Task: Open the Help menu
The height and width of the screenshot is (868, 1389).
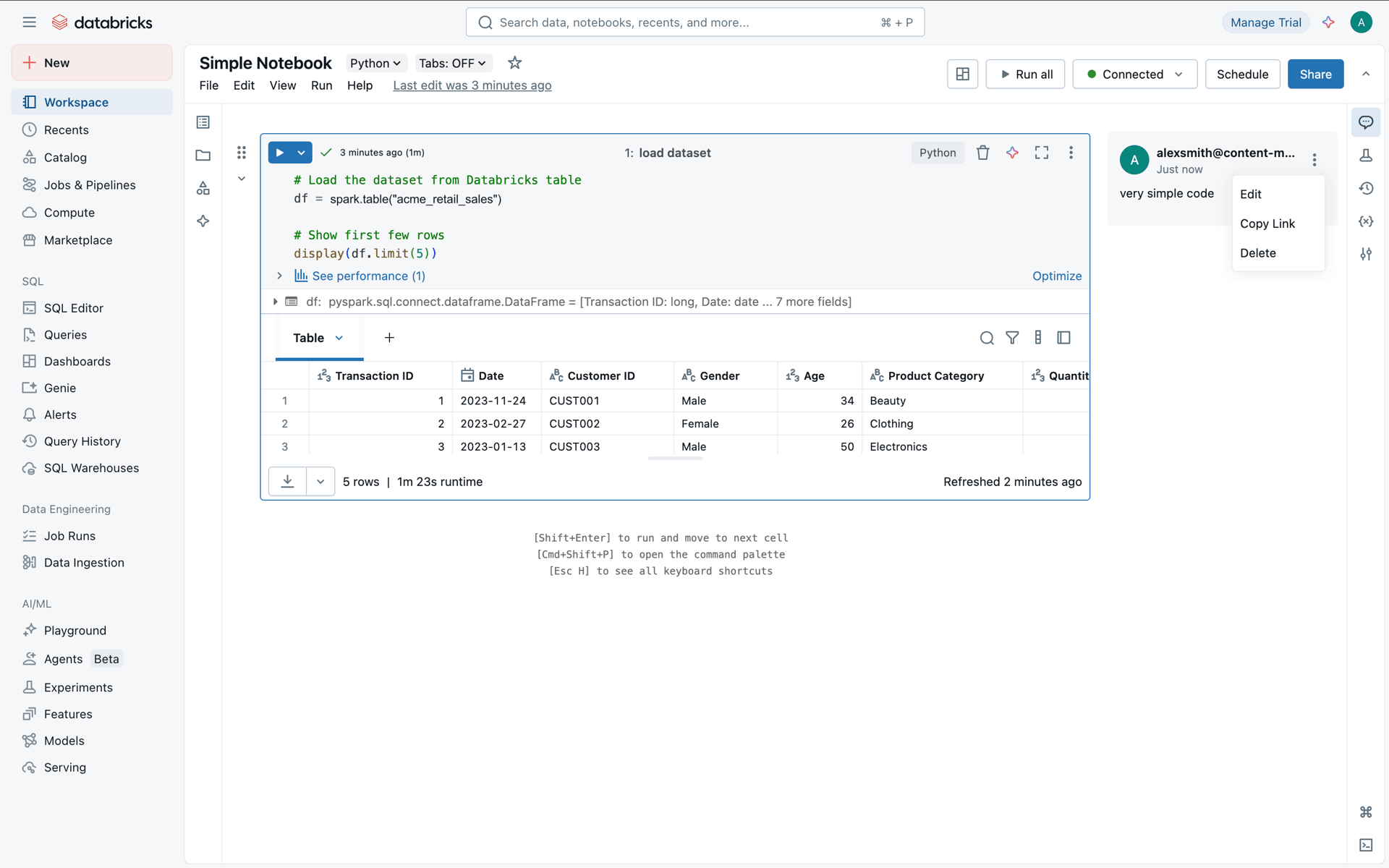Action: pyautogui.click(x=360, y=85)
